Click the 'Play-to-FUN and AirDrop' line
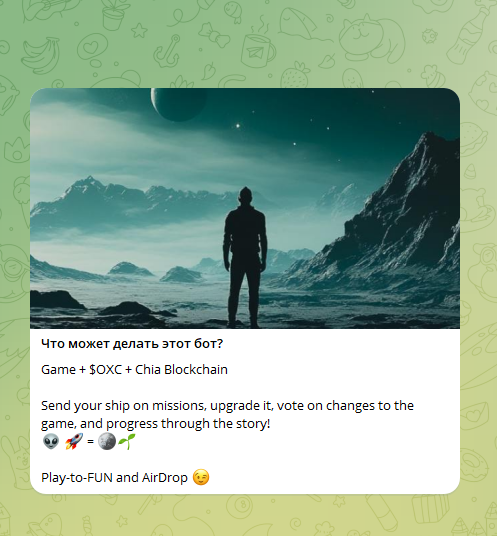The height and width of the screenshot is (536, 497). click(114, 478)
